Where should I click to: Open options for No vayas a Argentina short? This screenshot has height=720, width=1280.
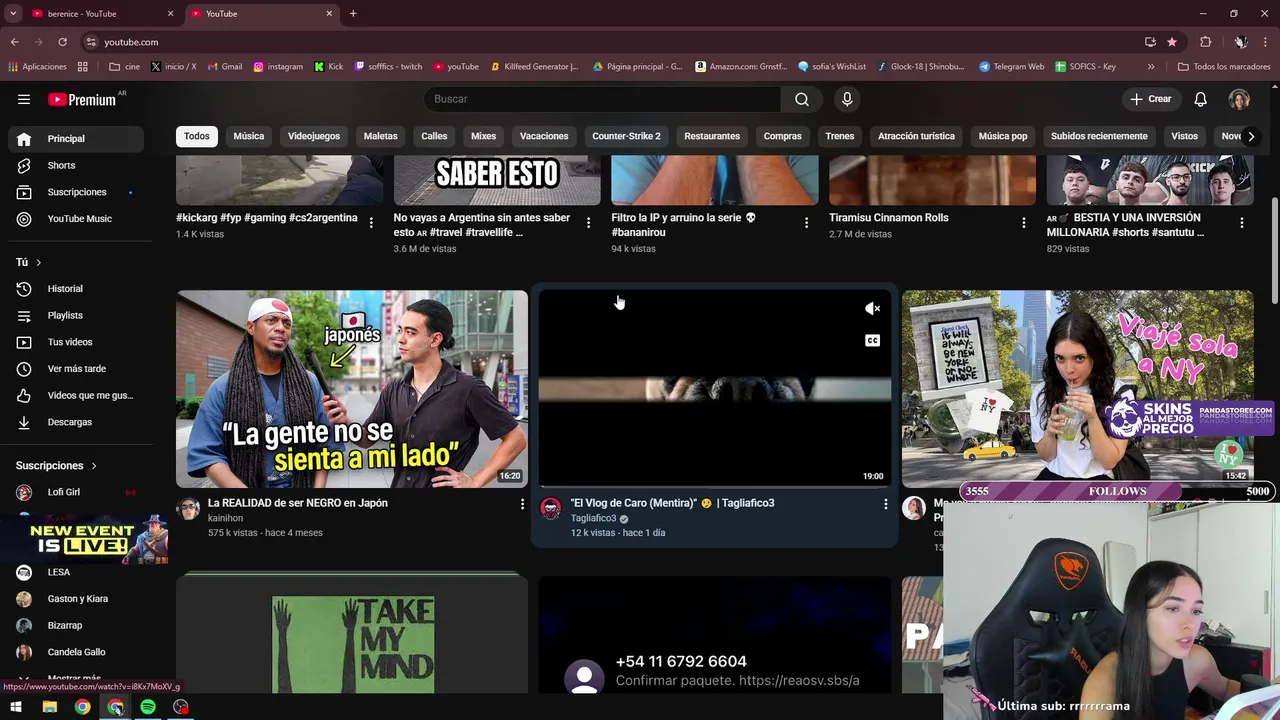click(x=588, y=223)
